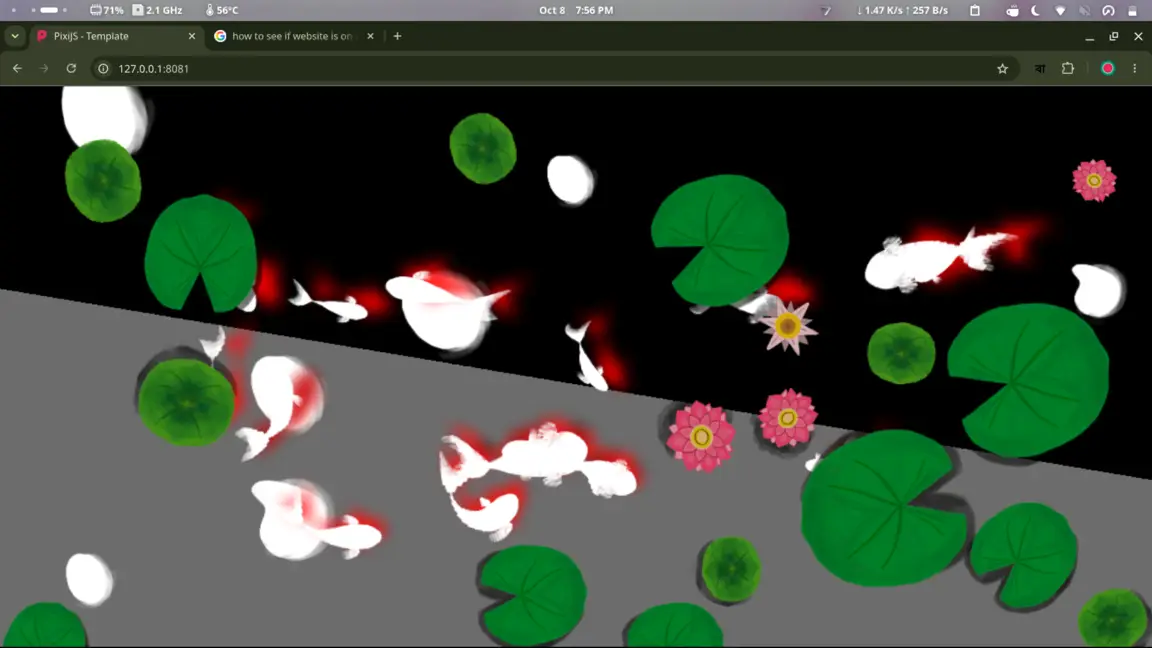The image size is (1152, 648).
Task: Click the 2.1 GHz CPU frequency indicator
Action: click(x=157, y=10)
